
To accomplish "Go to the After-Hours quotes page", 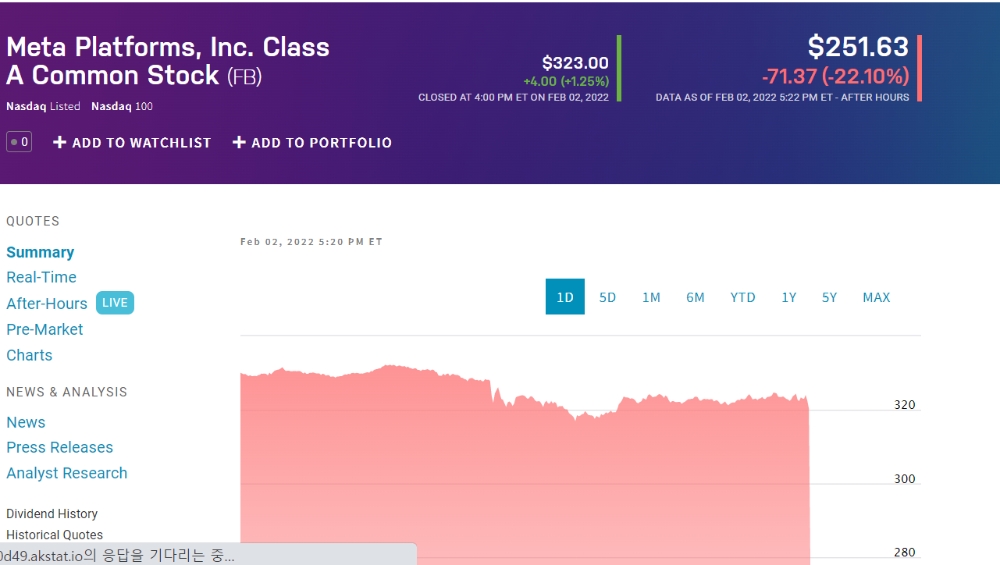I will (47, 304).
